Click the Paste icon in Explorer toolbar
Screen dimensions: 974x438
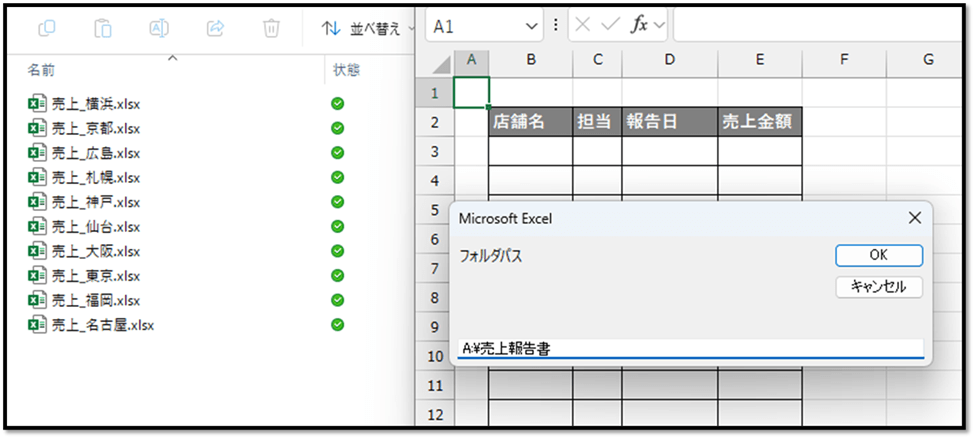pyautogui.click(x=102, y=28)
